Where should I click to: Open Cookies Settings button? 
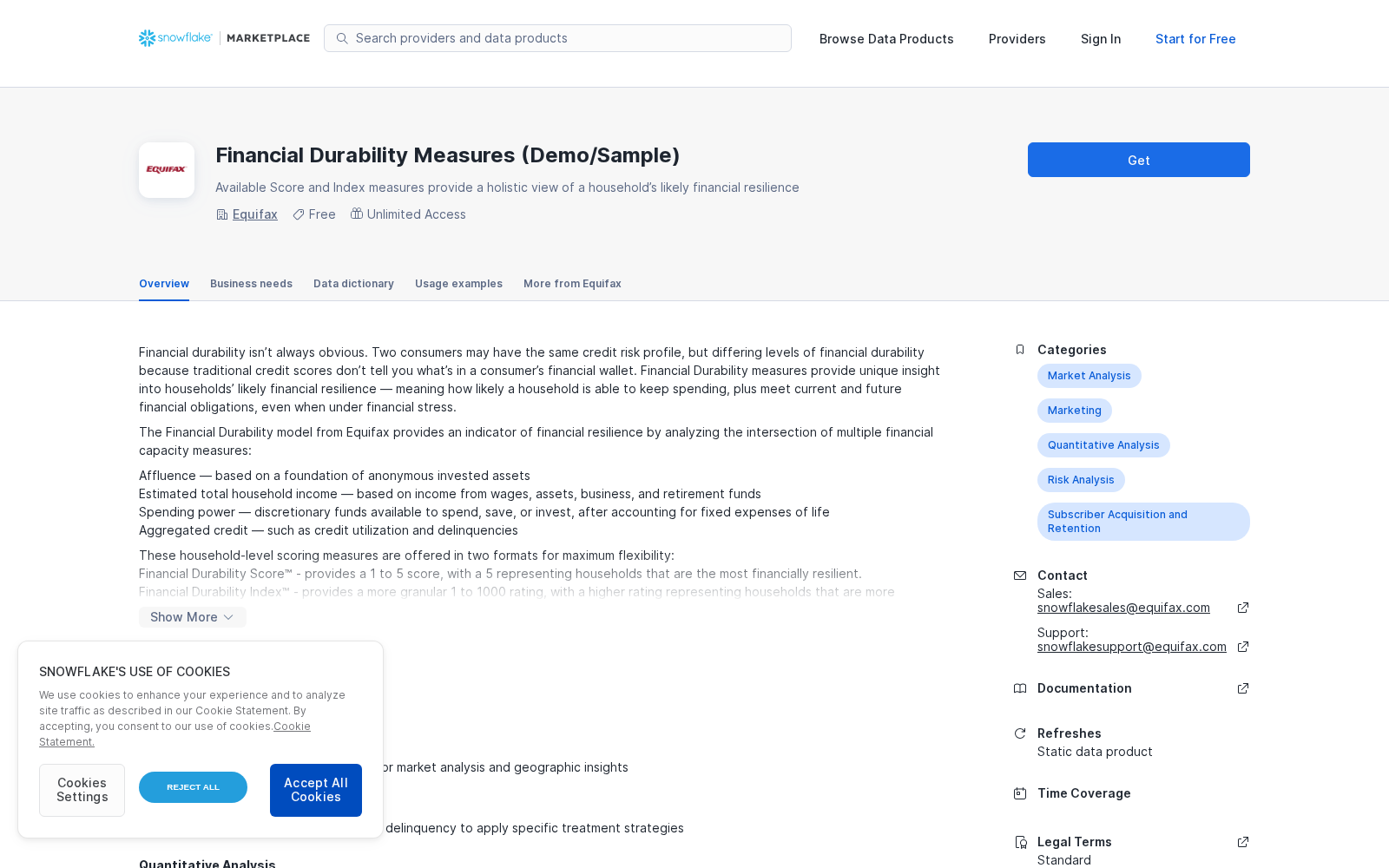82,790
